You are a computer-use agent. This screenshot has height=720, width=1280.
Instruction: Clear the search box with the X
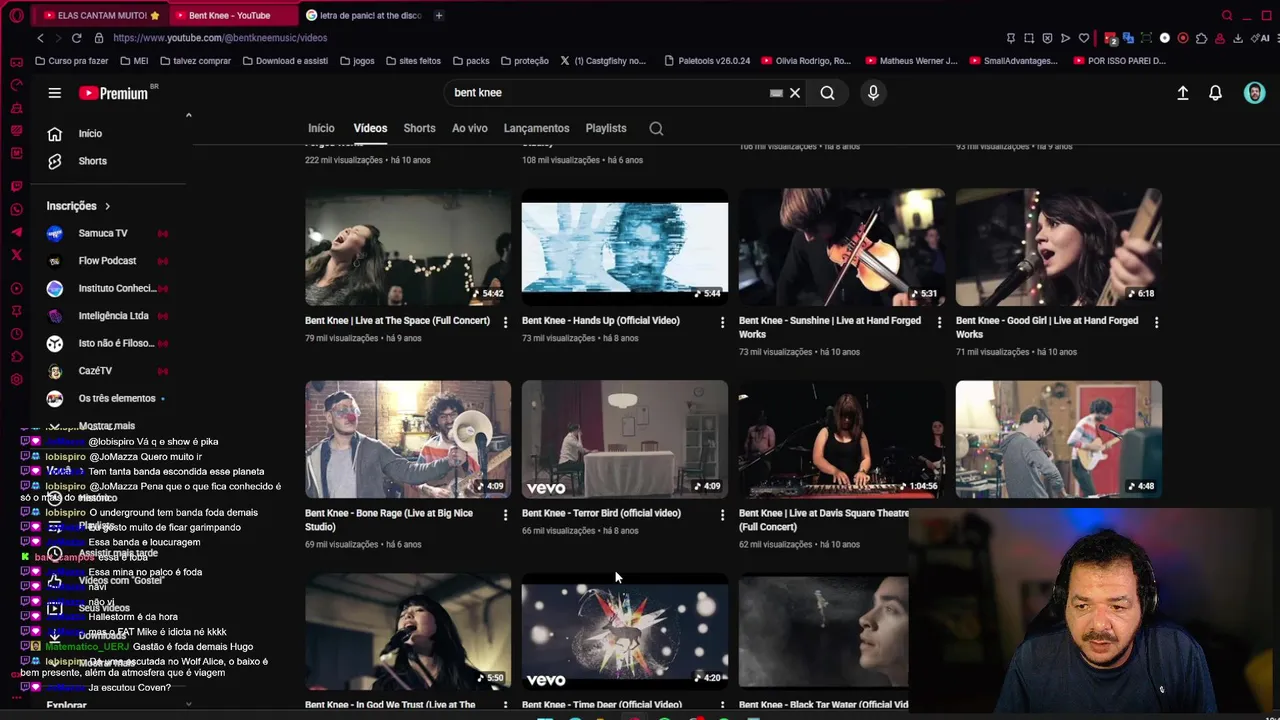point(795,93)
